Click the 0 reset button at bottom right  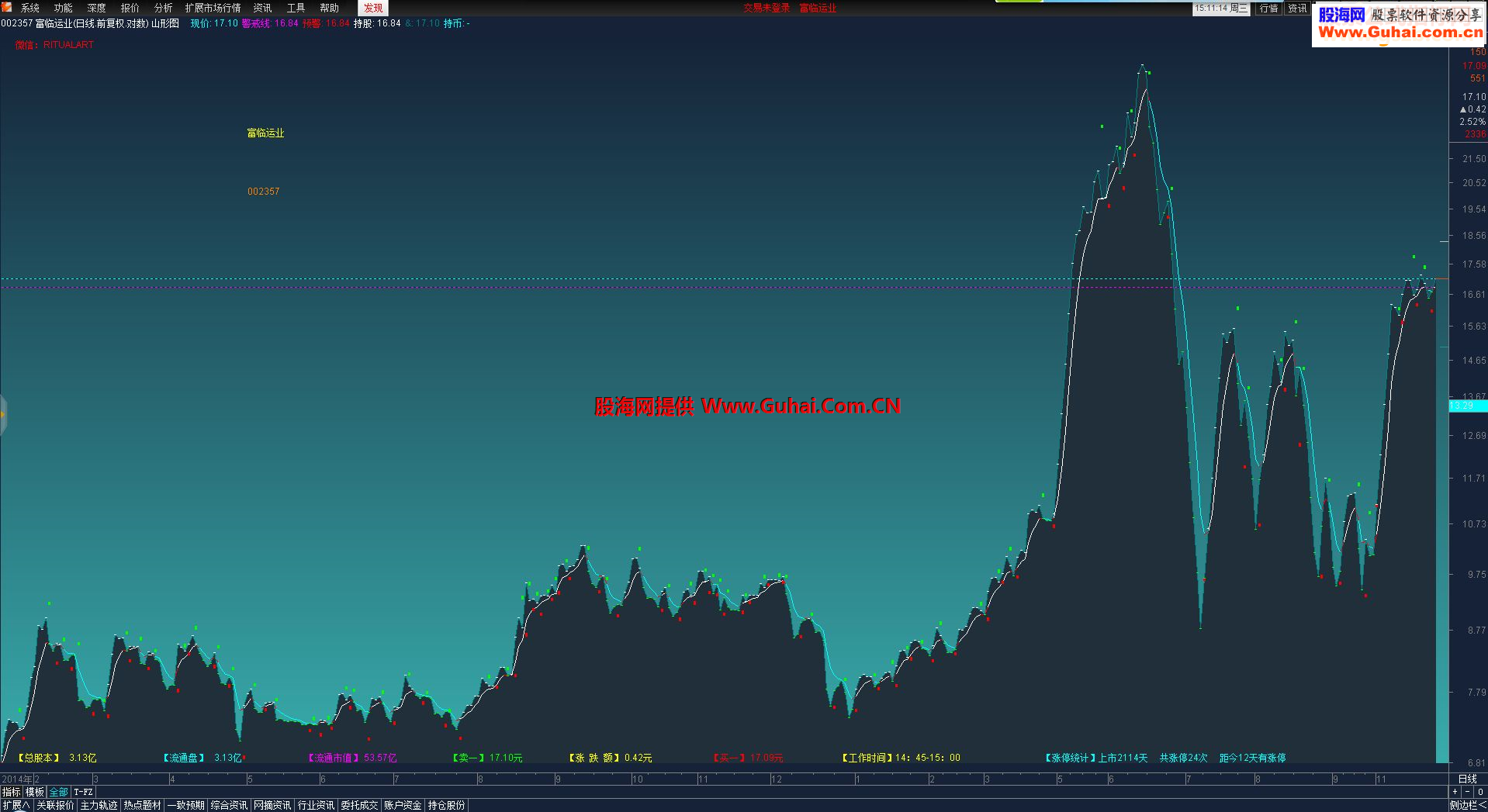1480,792
